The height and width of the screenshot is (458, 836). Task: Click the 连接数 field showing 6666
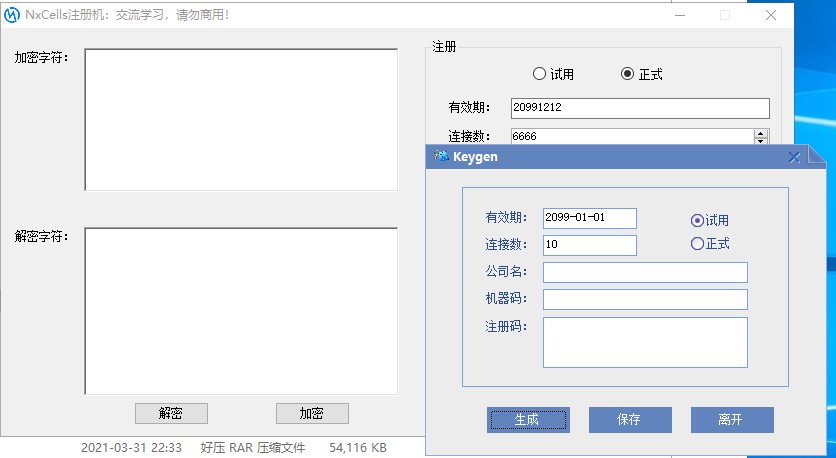tap(632, 136)
